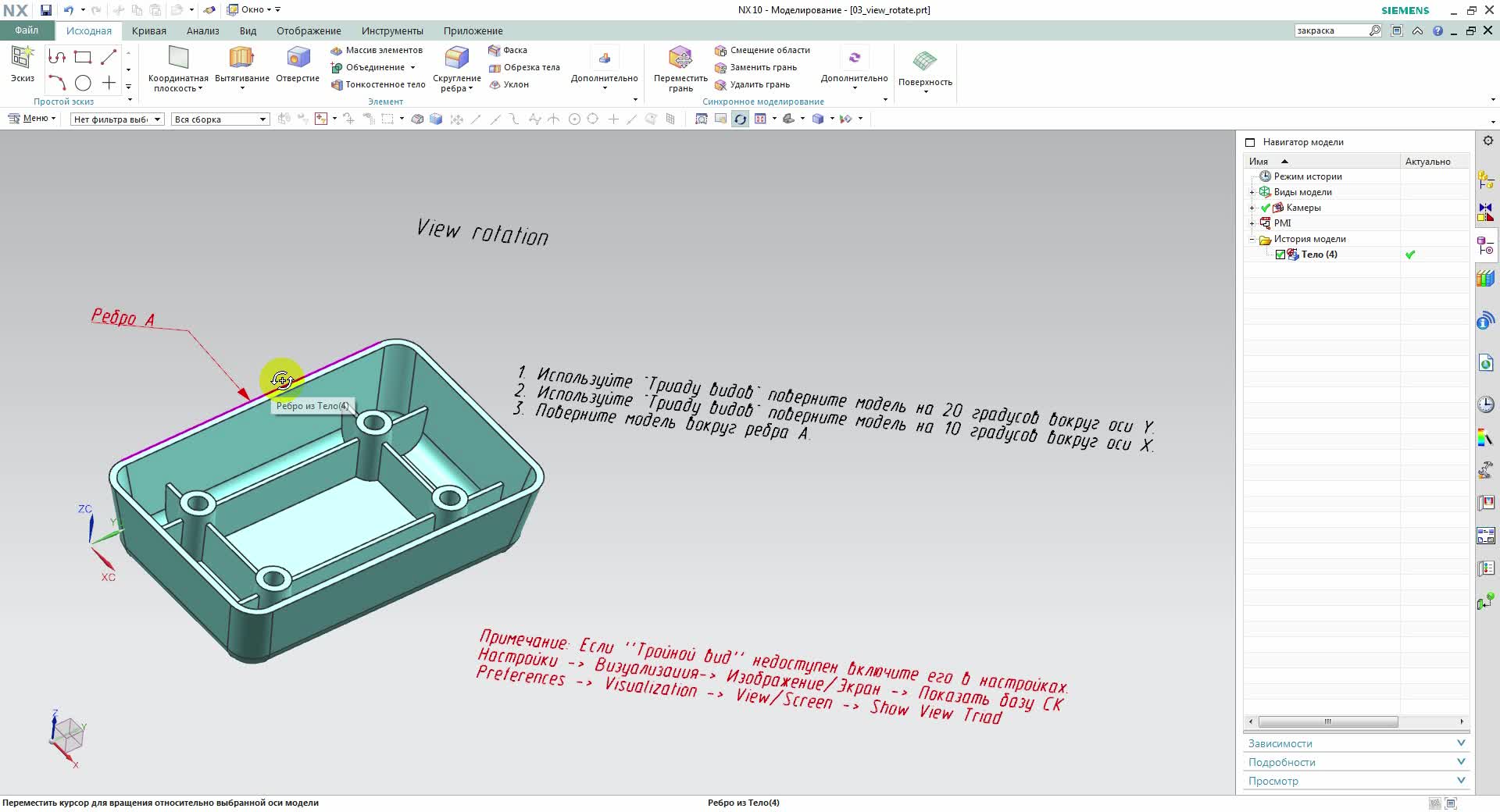The height and width of the screenshot is (812, 1500).
Task: Switch to the Приложение ribbon tab
Action: (473, 31)
